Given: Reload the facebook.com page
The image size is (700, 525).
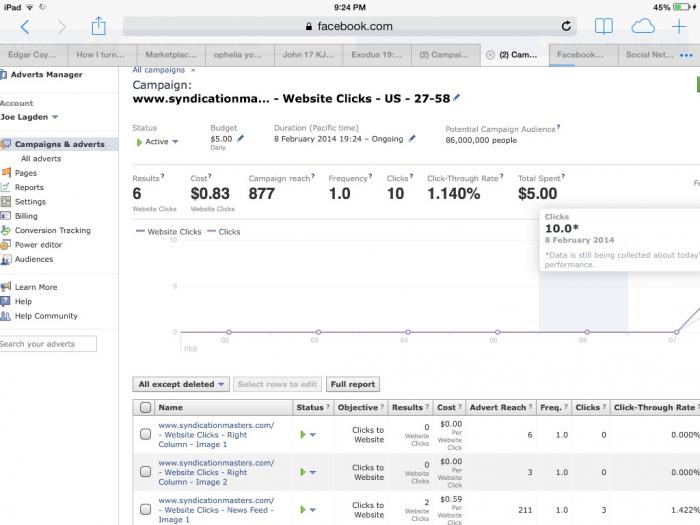Looking at the screenshot, I should pos(566,26).
